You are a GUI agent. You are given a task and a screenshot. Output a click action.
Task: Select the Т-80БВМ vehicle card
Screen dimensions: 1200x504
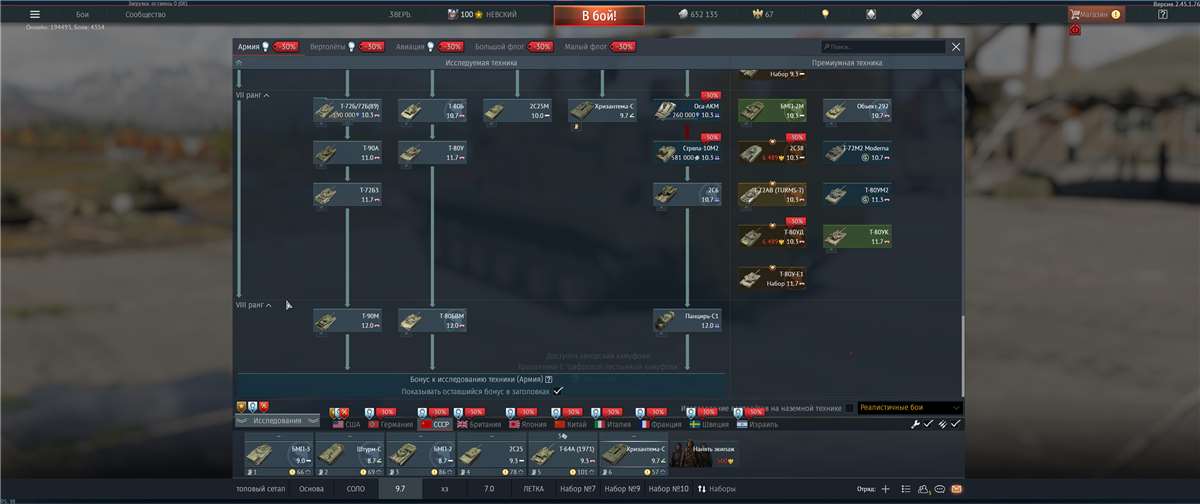432,320
